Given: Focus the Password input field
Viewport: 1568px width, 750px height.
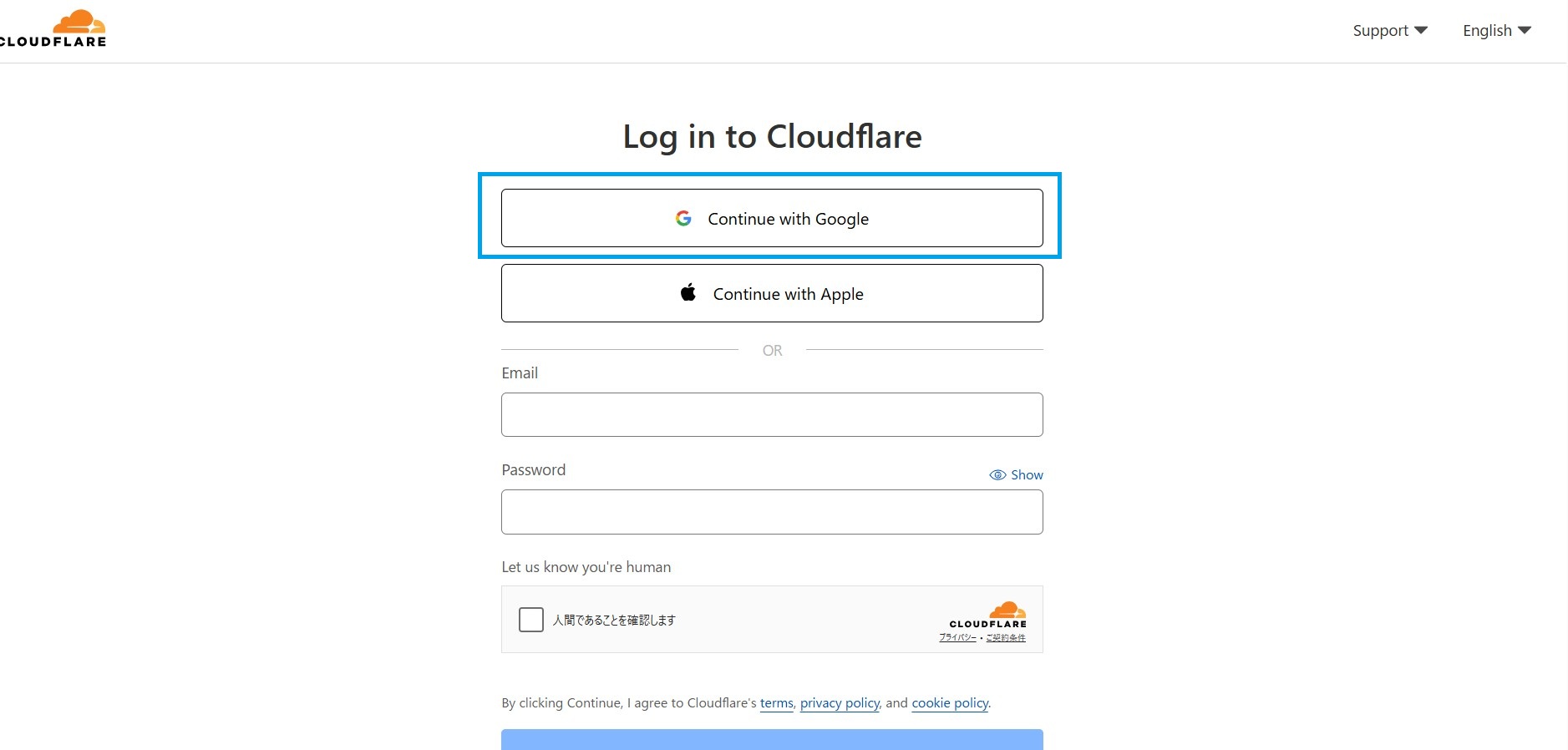Looking at the screenshot, I should tap(772, 512).
